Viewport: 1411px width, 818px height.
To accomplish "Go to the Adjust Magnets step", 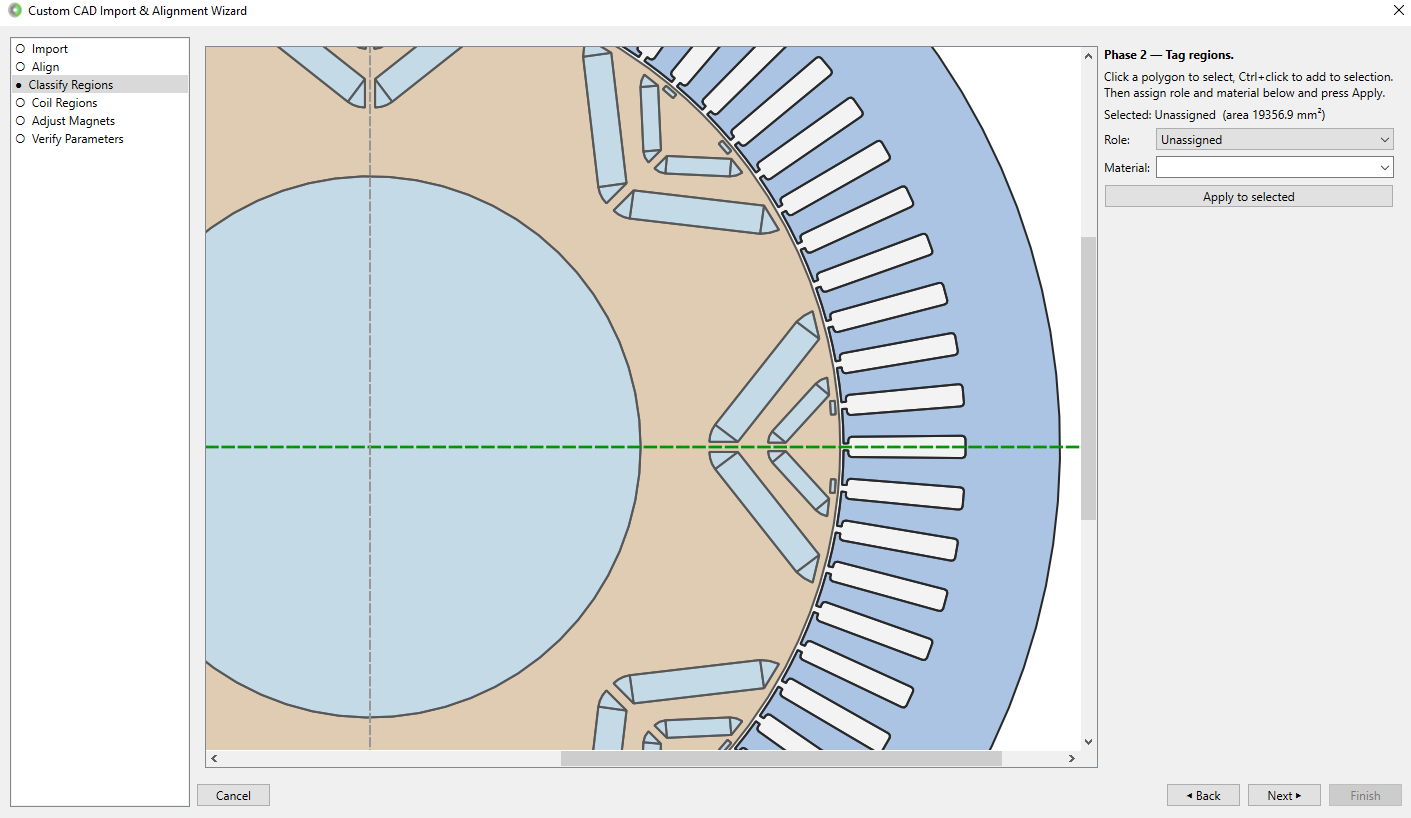I will pyautogui.click(x=73, y=121).
